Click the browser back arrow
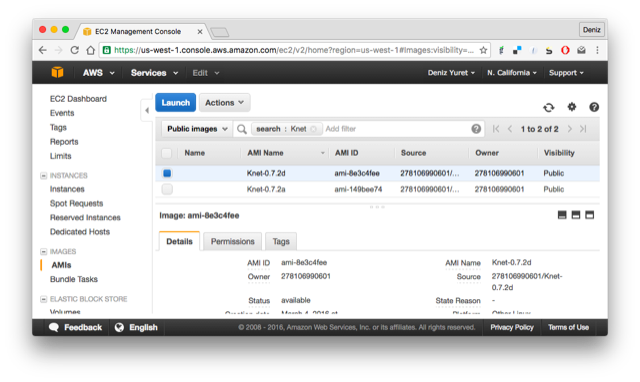 click(x=42, y=50)
